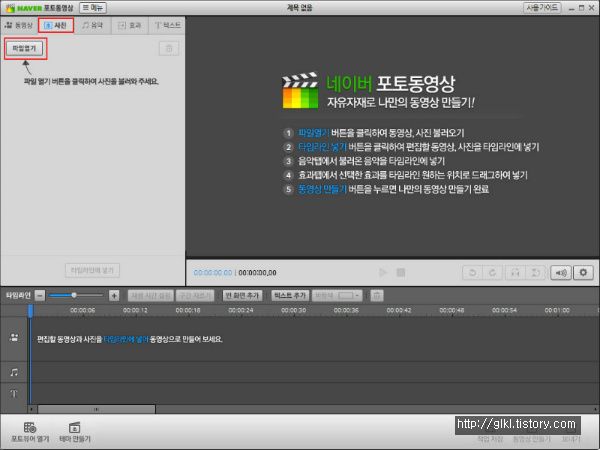Click the 텍스트 추가 button
The image size is (600, 450).
click(x=290, y=295)
